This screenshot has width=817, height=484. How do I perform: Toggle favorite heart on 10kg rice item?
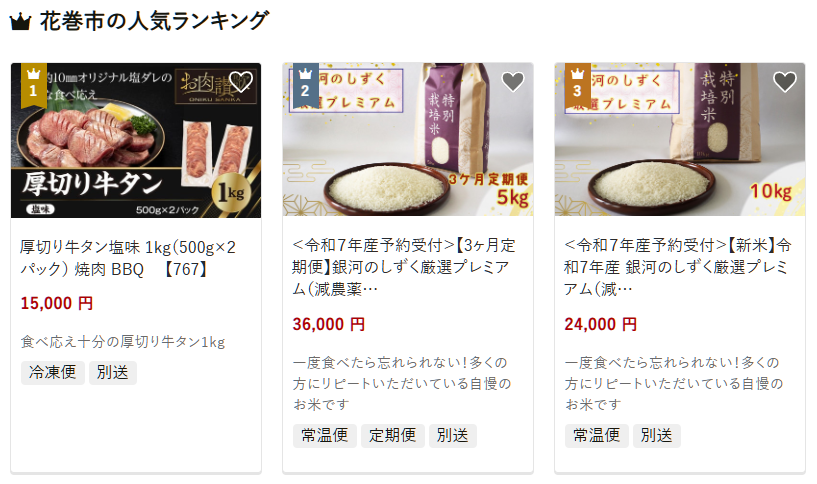785,82
